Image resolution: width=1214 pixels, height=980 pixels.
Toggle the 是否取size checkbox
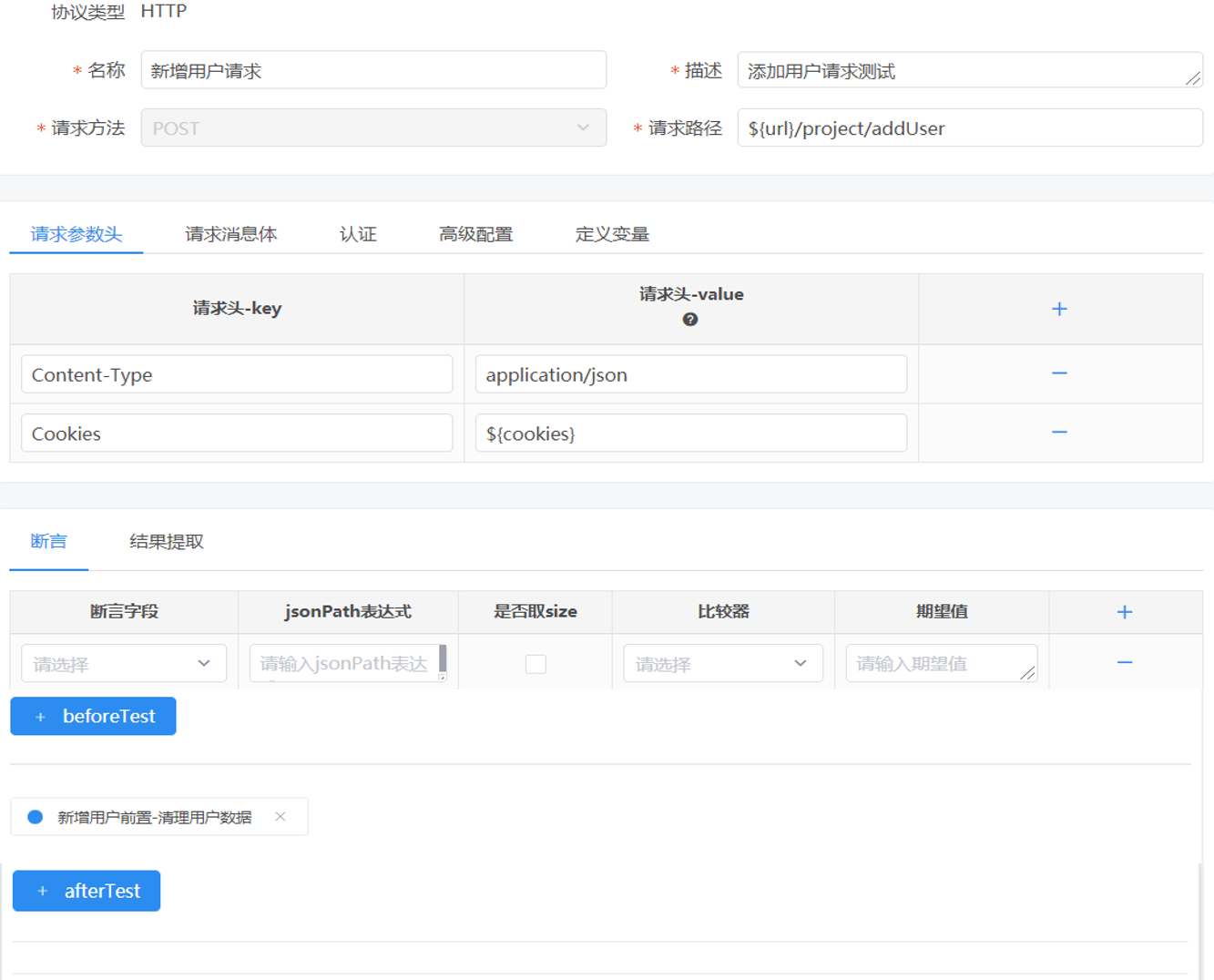click(x=536, y=664)
